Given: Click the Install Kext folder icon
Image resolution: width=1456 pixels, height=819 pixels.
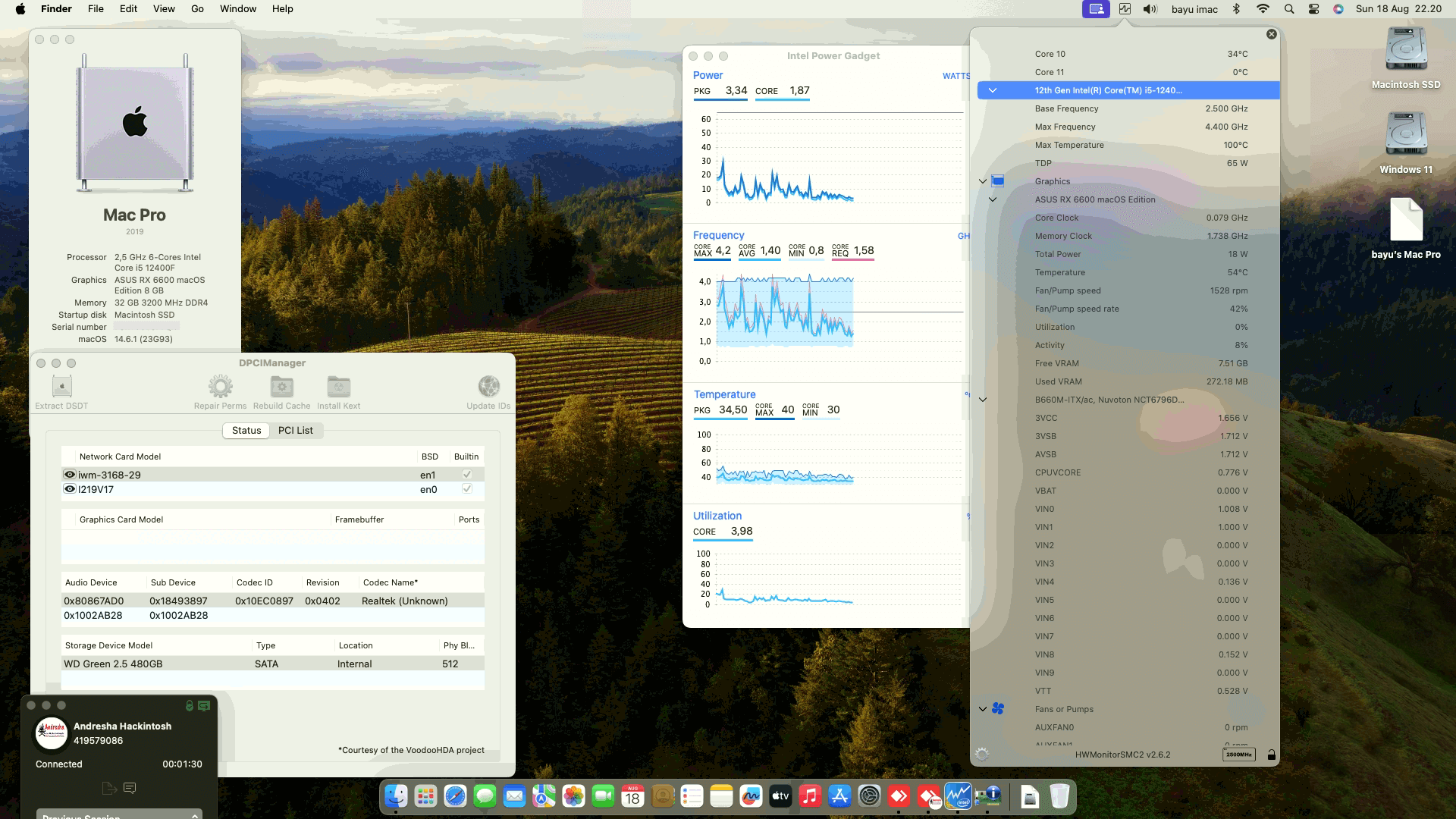Looking at the screenshot, I should point(338,386).
